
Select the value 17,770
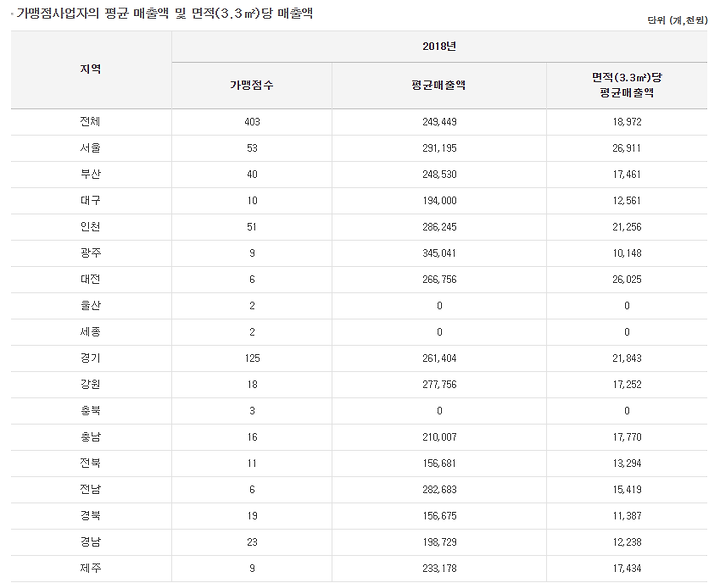pos(627,437)
